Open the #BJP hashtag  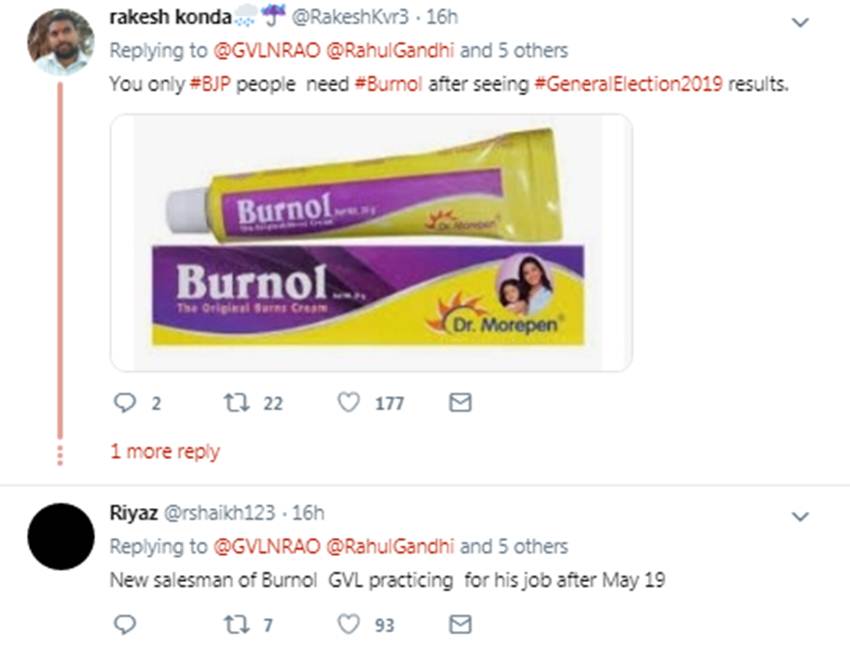tap(210, 85)
